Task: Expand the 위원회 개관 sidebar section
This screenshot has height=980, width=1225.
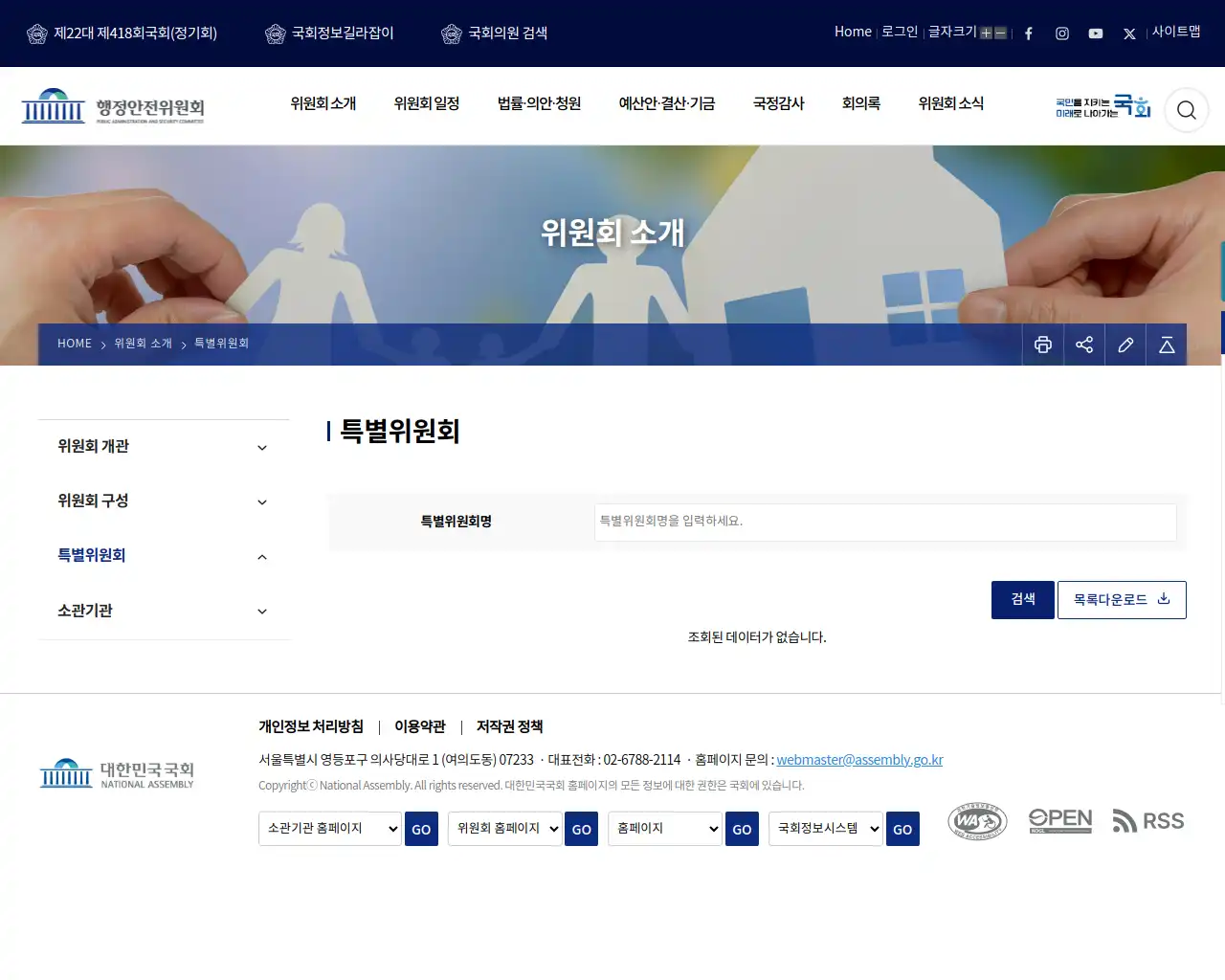Action: [164, 447]
